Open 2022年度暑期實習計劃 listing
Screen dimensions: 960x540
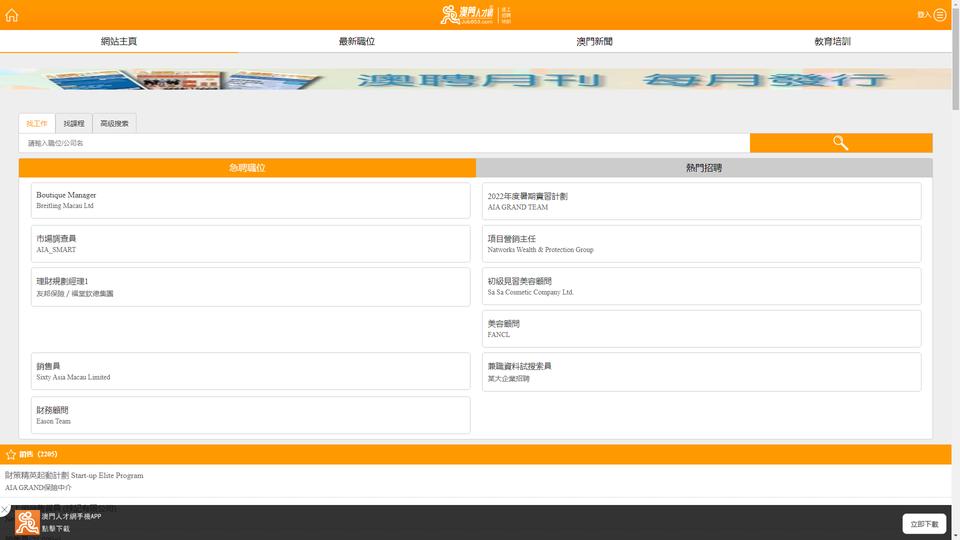click(x=702, y=201)
